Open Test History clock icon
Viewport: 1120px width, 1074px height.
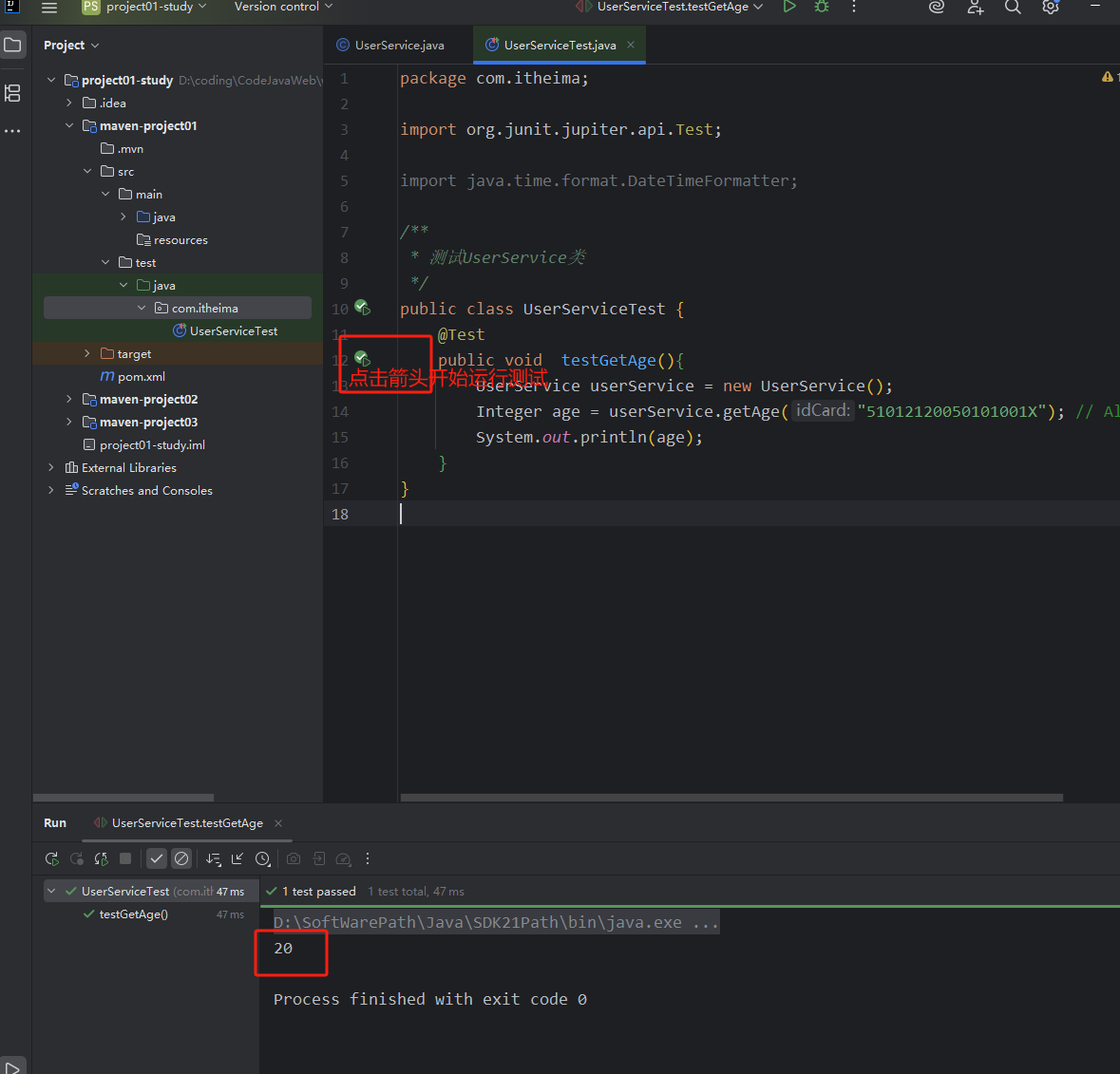click(x=263, y=859)
